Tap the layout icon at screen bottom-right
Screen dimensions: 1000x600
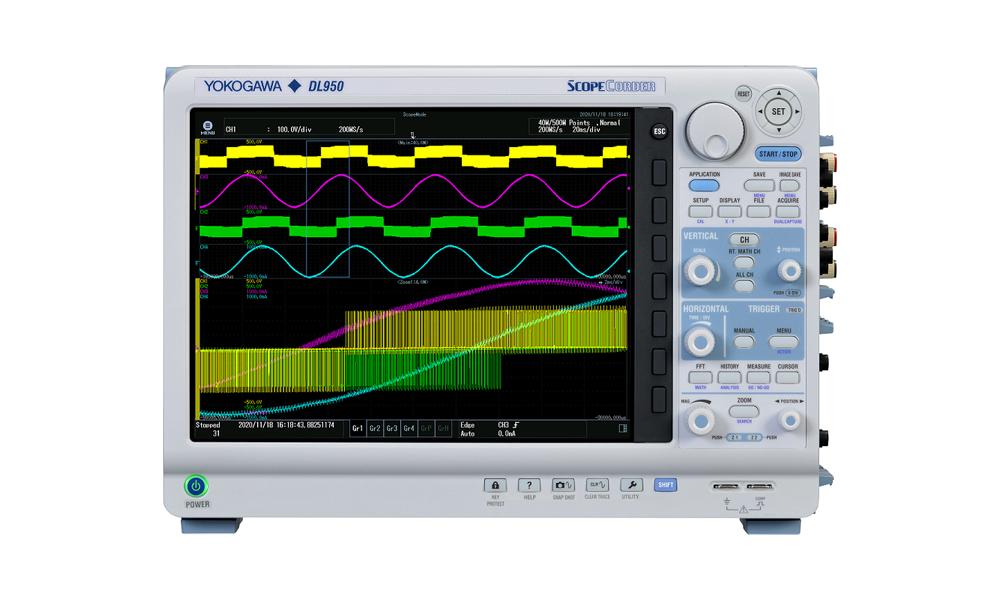coord(622,429)
